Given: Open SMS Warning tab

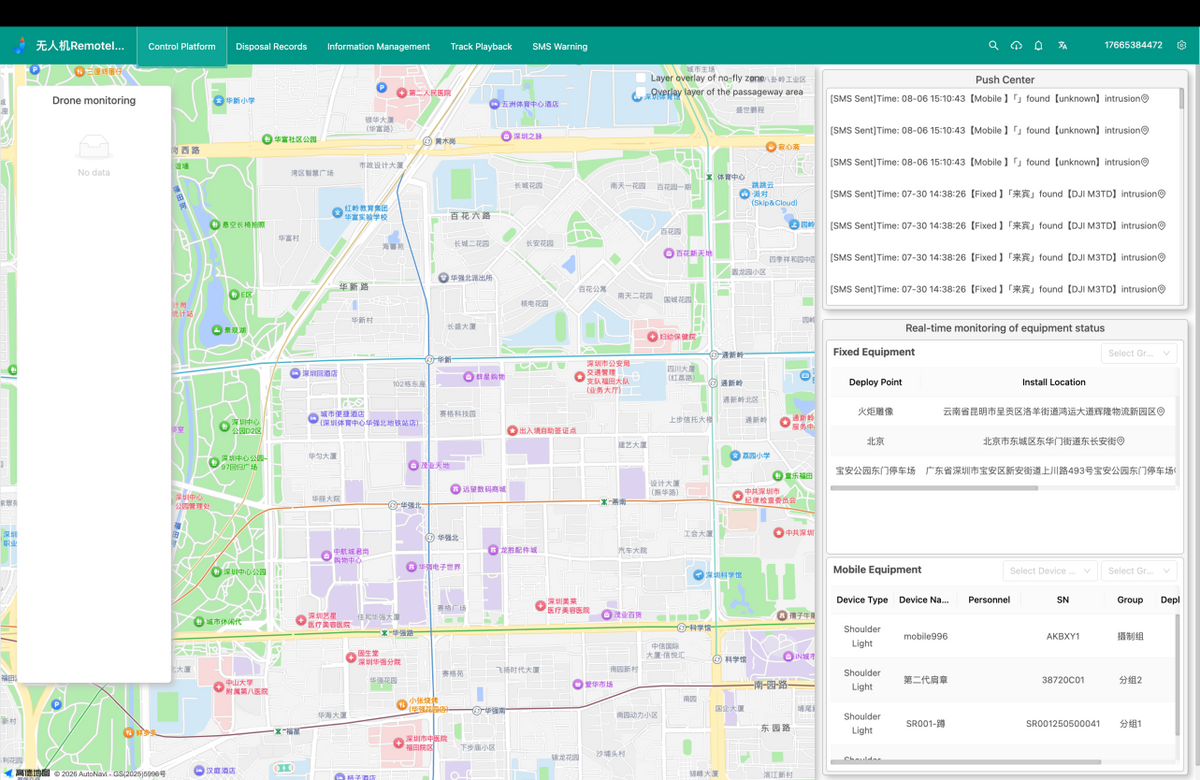Looking at the screenshot, I should pos(560,46).
